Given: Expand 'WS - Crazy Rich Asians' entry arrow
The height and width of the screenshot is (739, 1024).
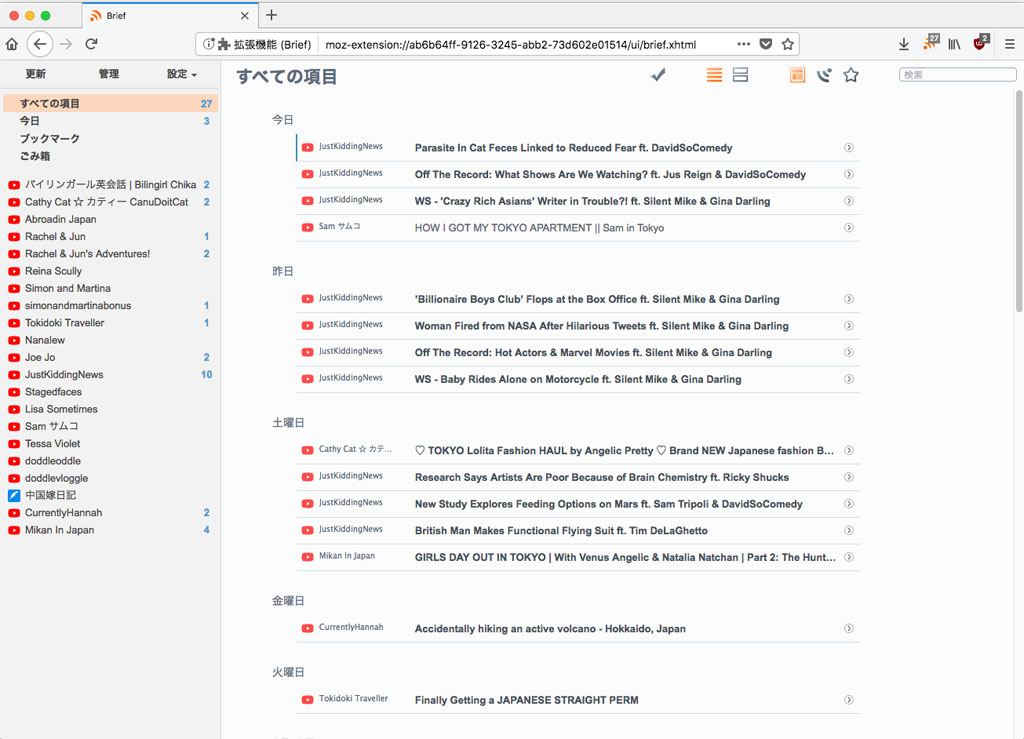Looking at the screenshot, I should pyautogui.click(x=849, y=201).
